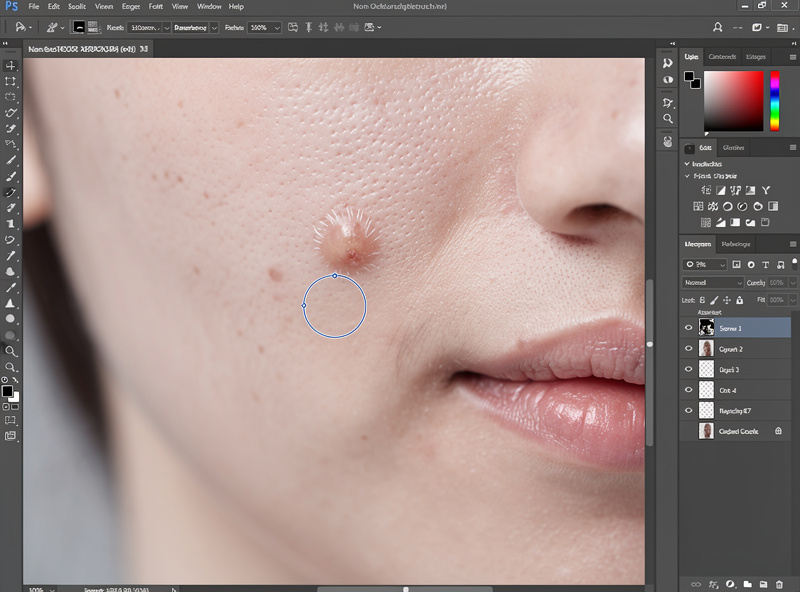Click the lock position cross-arrows icon
This screenshot has height=592, width=800.
727,300
